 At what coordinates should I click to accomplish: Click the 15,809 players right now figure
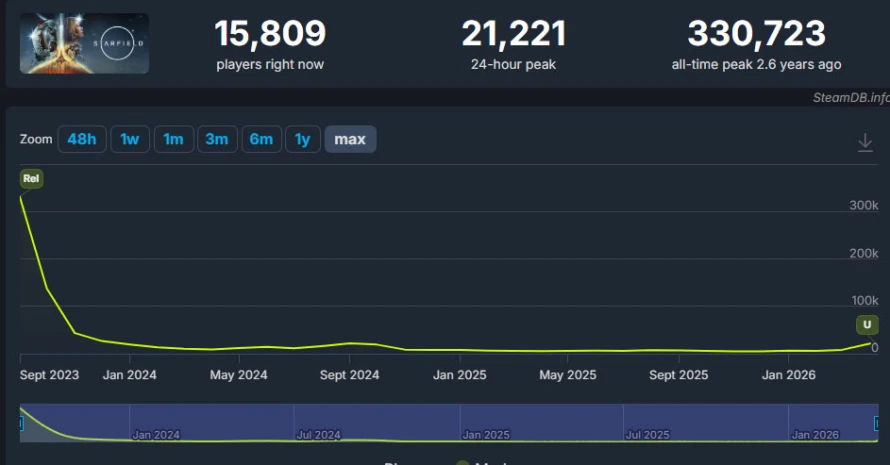point(270,33)
